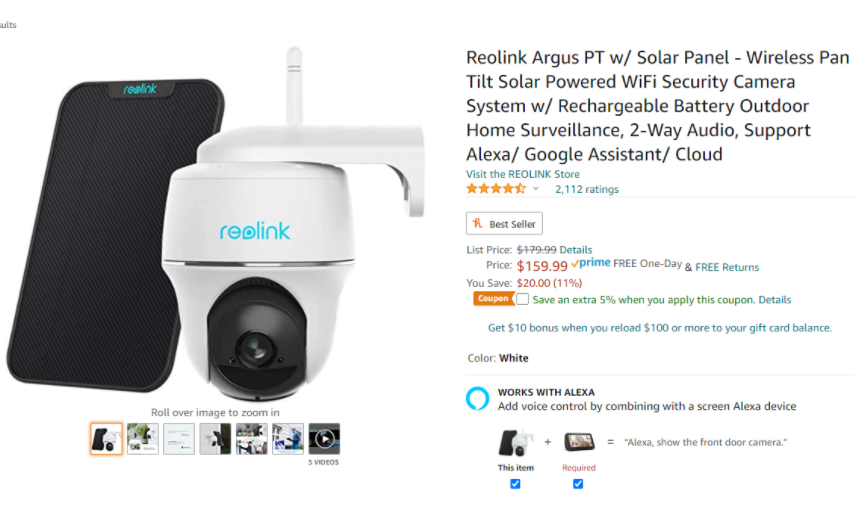Image resolution: width=862 pixels, height=509 pixels.
Task: Play the product videos thumbnail
Action: [x=324, y=439]
